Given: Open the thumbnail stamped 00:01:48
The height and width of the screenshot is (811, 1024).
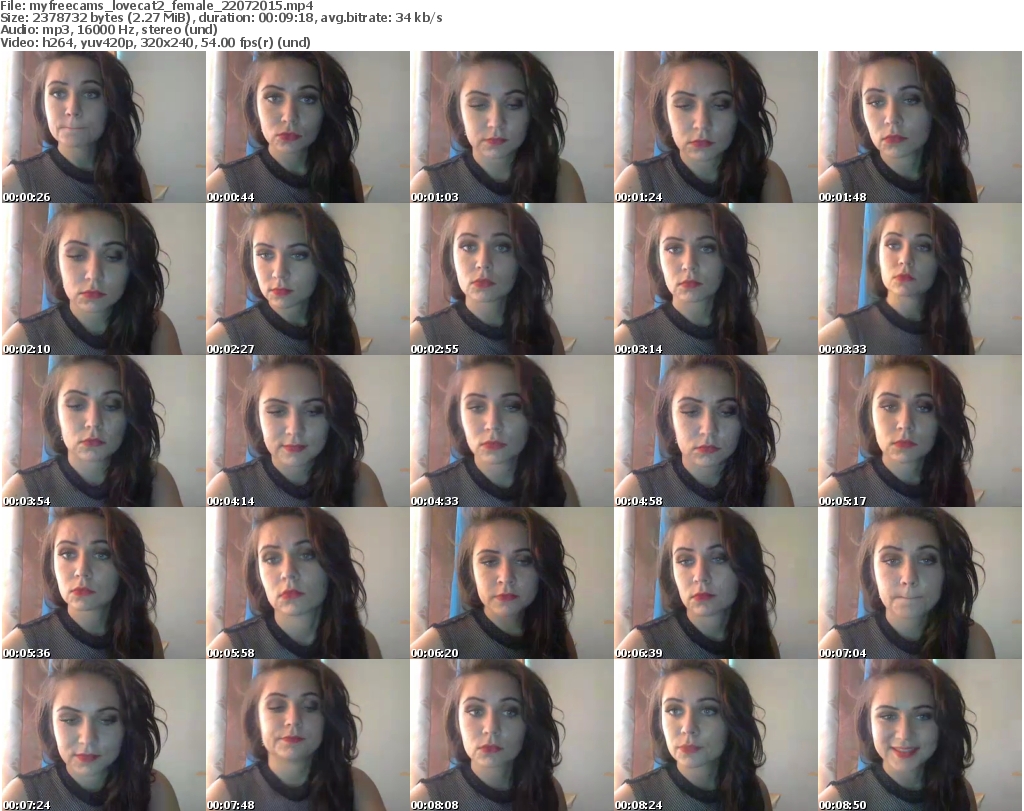Looking at the screenshot, I should (920, 127).
